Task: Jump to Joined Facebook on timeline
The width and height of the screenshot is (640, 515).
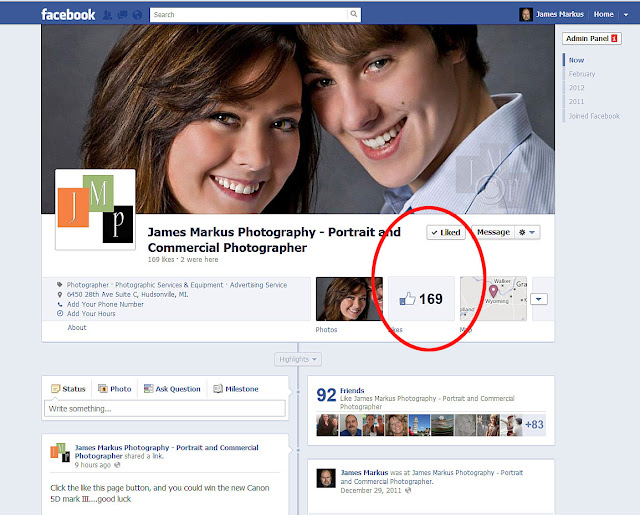Action: point(594,116)
